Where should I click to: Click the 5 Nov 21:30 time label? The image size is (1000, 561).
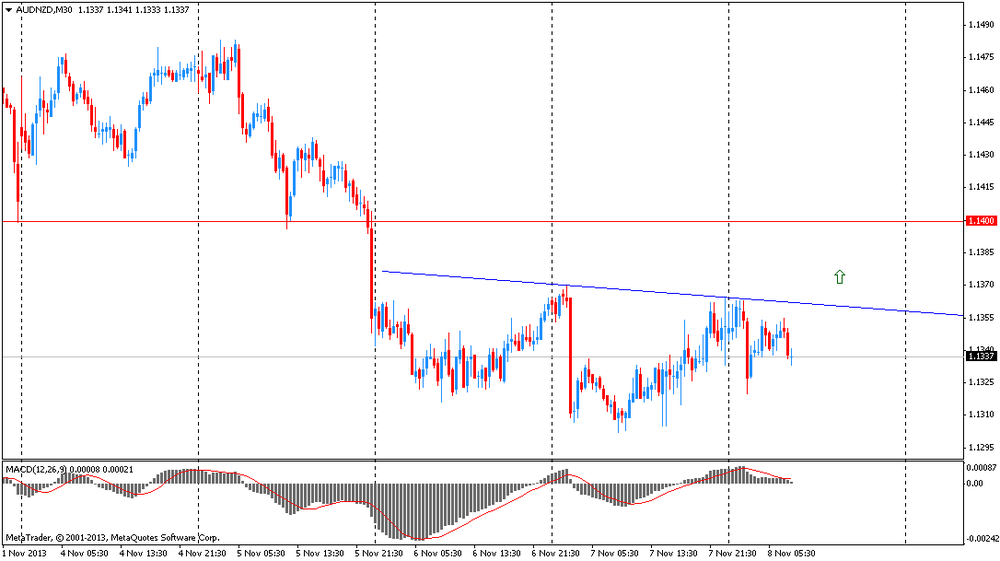[379, 553]
